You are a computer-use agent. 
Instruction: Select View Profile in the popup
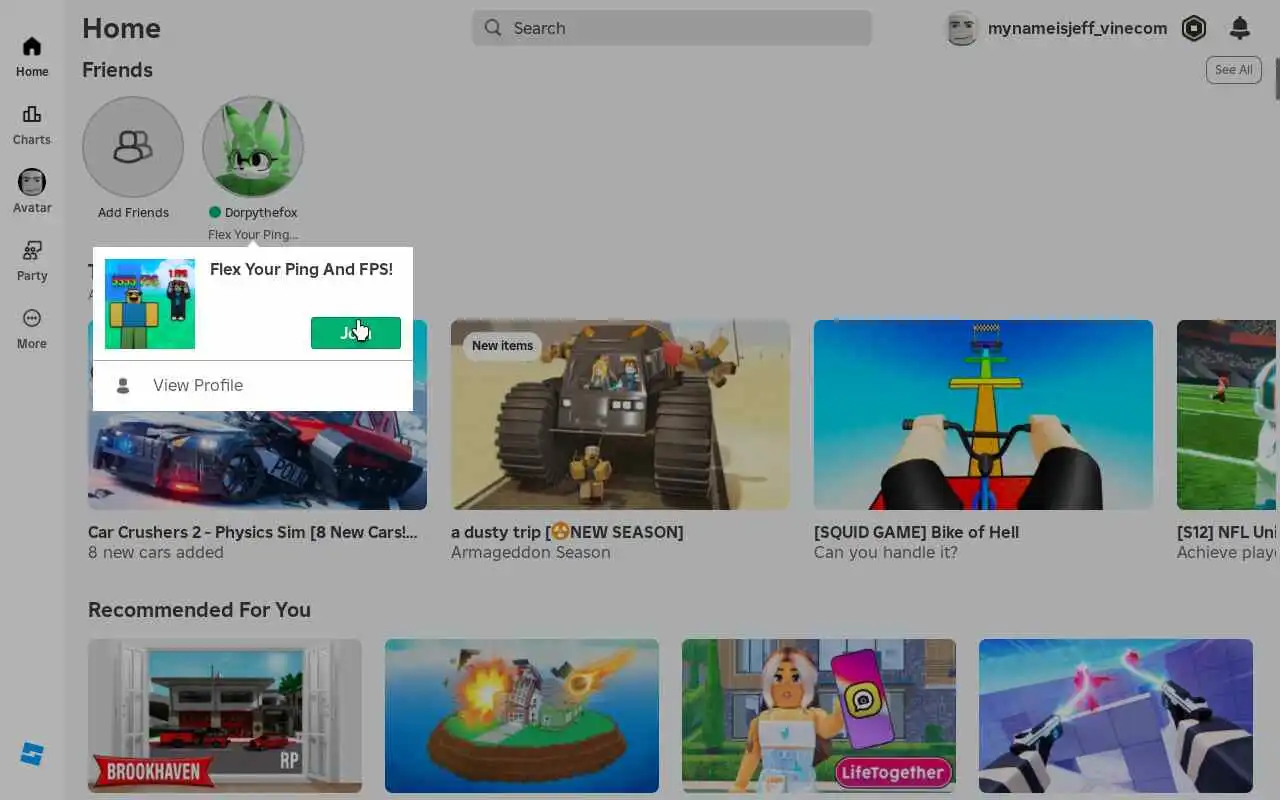pyautogui.click(x=253, y=385)
